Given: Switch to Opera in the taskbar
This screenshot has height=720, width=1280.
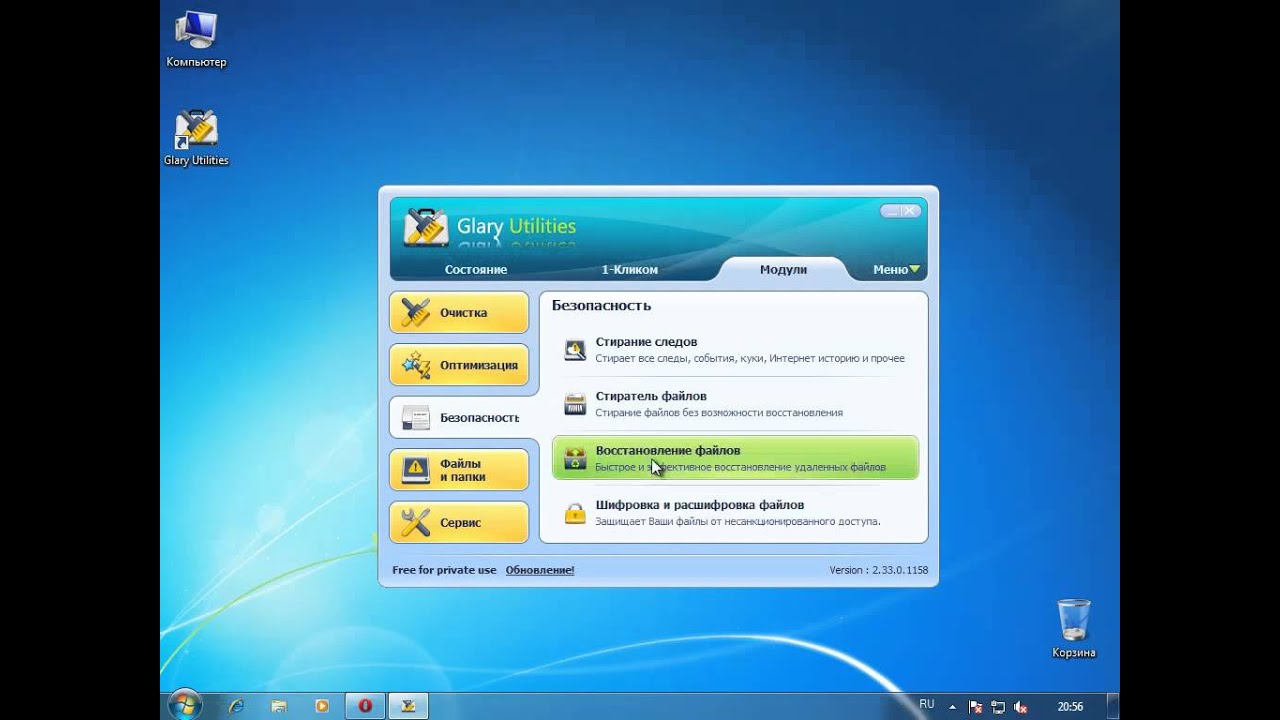Looking at the screenshot, I should [x=365, y=706].
